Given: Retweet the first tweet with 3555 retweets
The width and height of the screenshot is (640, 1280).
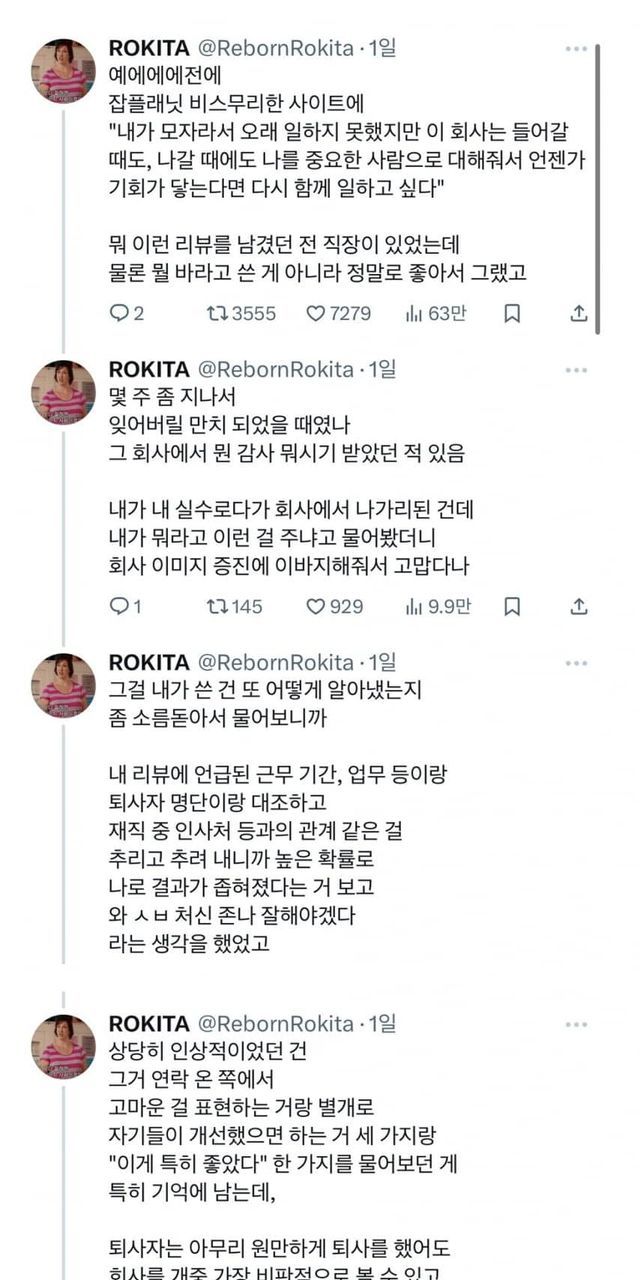Looking at the screenshot, I should [216, 313].
